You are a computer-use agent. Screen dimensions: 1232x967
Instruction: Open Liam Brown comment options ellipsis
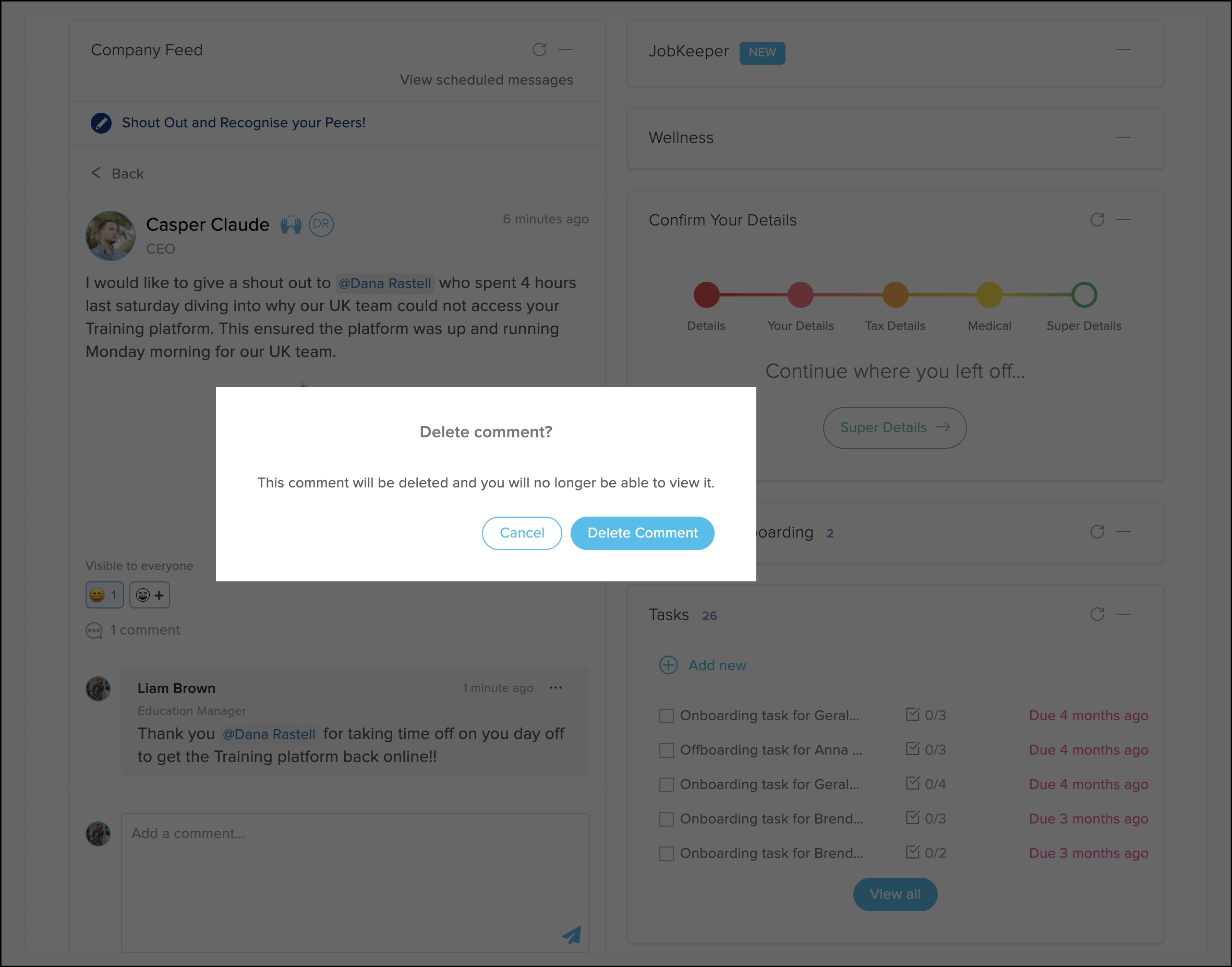pos(555,688)
